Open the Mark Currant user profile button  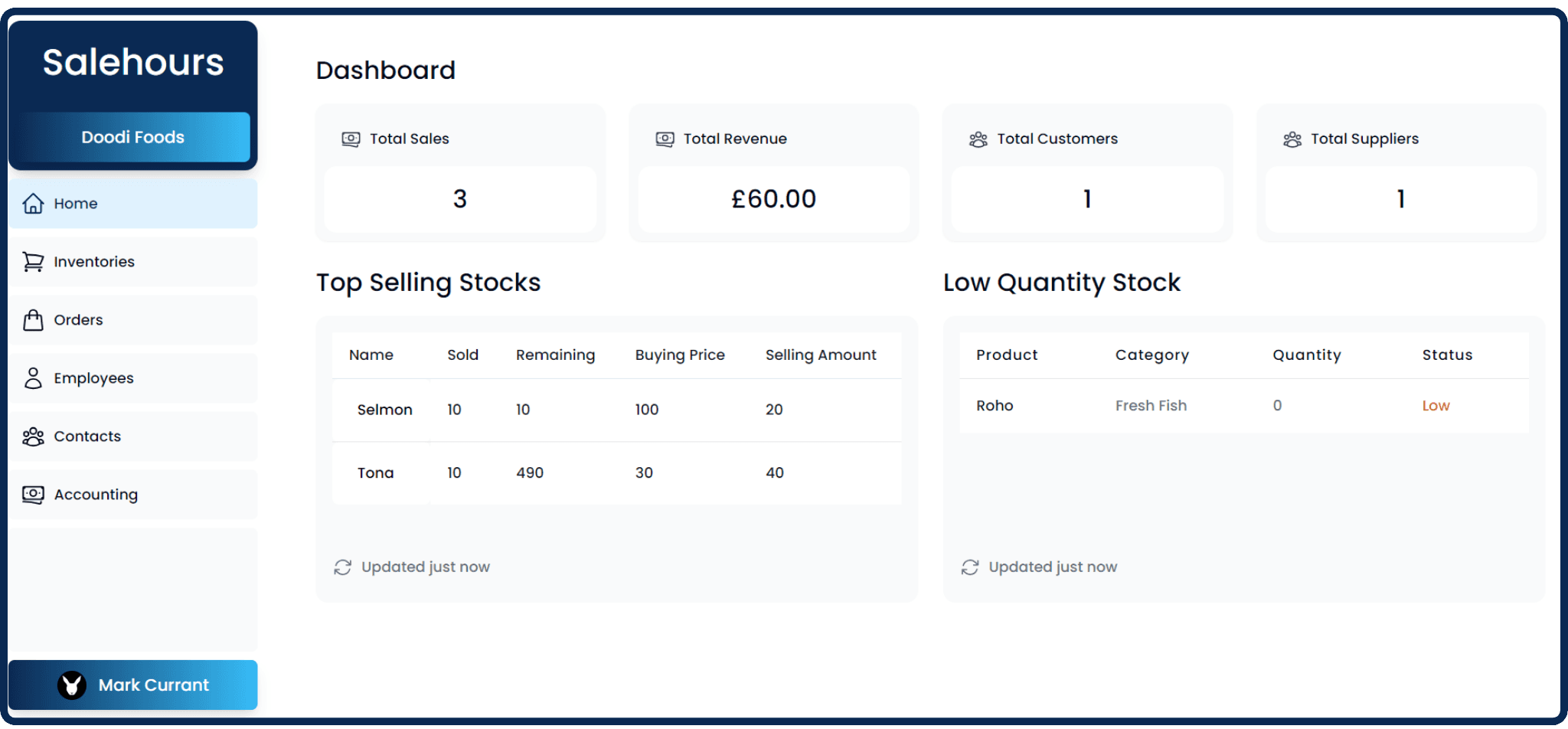(132, 685)
